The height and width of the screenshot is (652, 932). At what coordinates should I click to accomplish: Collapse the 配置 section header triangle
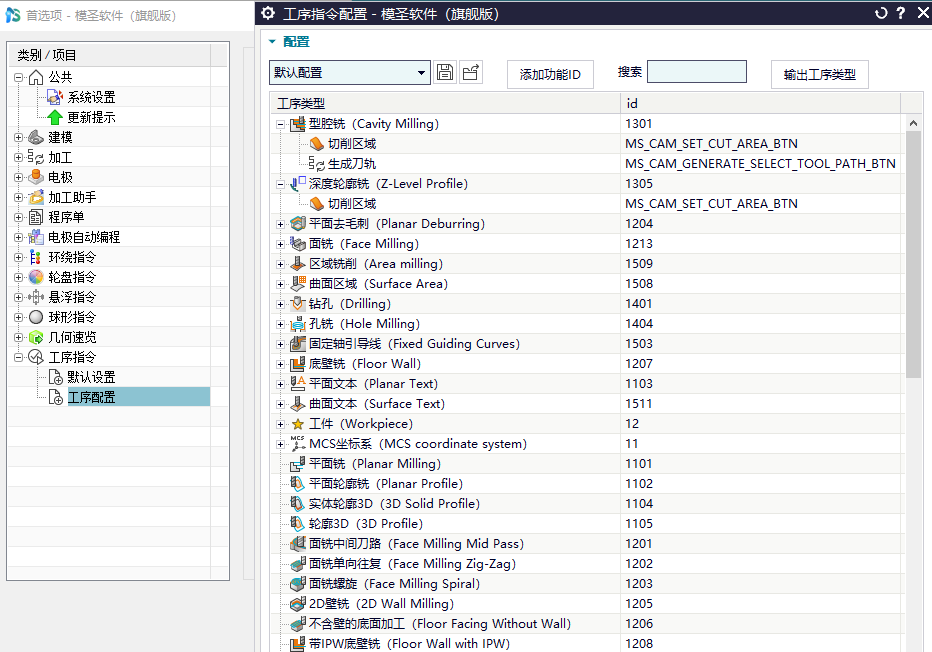[x=272, y=42]
